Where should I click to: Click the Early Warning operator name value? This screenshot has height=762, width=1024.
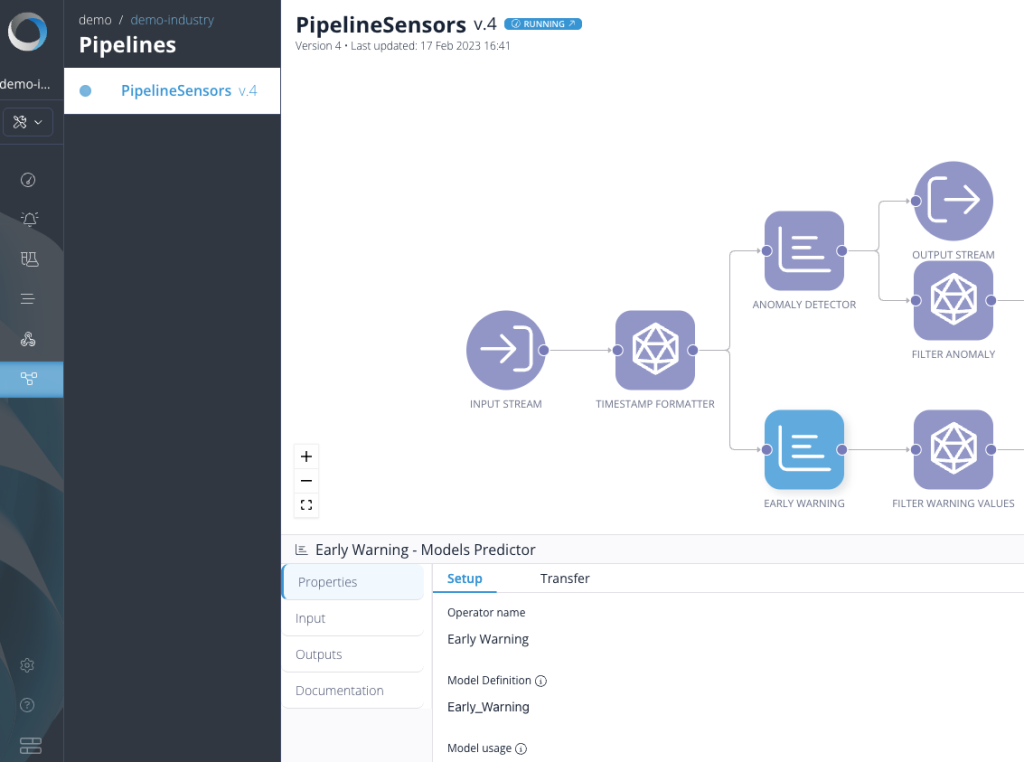488,639
